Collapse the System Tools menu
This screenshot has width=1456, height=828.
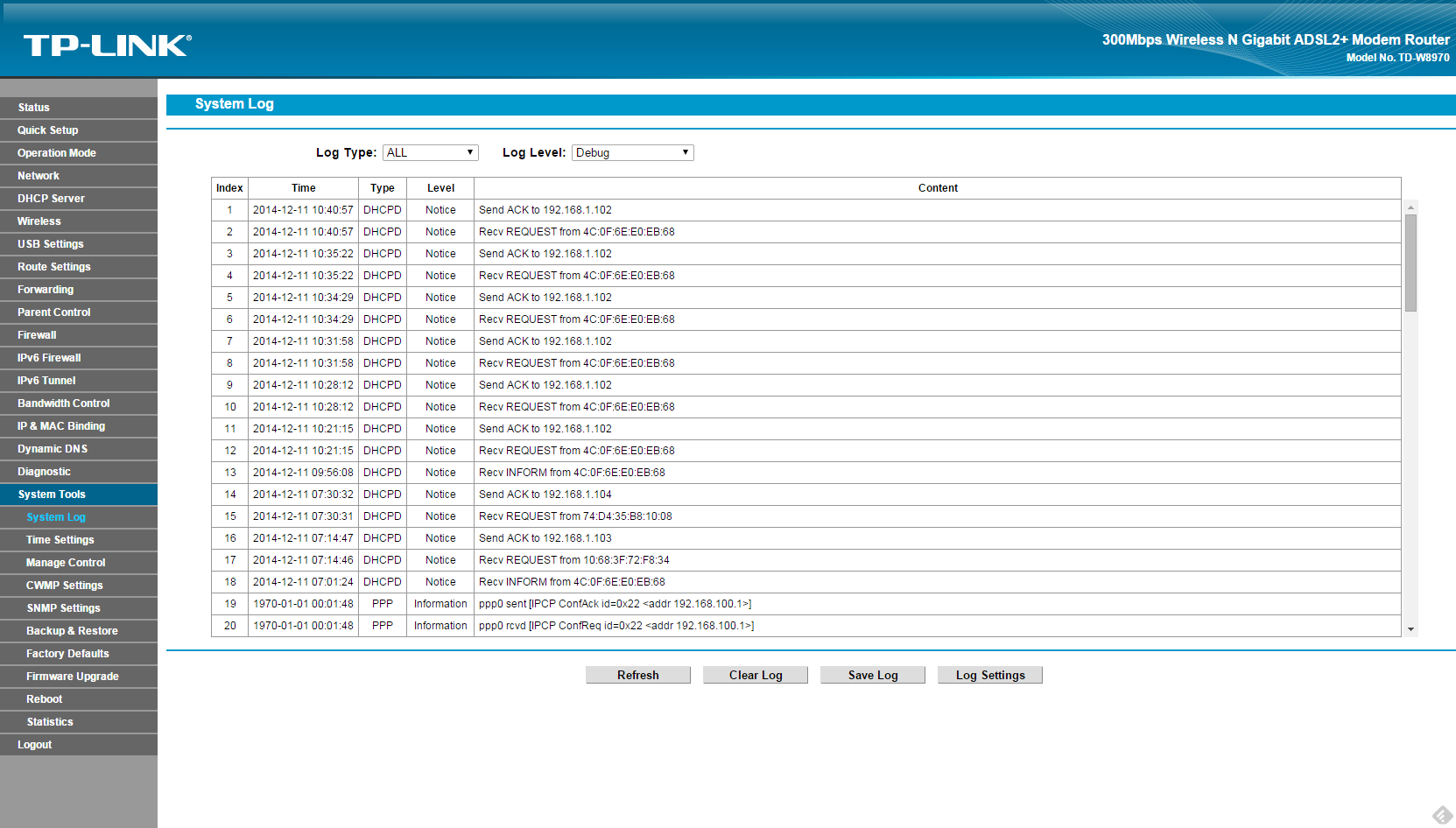[79, 495]
